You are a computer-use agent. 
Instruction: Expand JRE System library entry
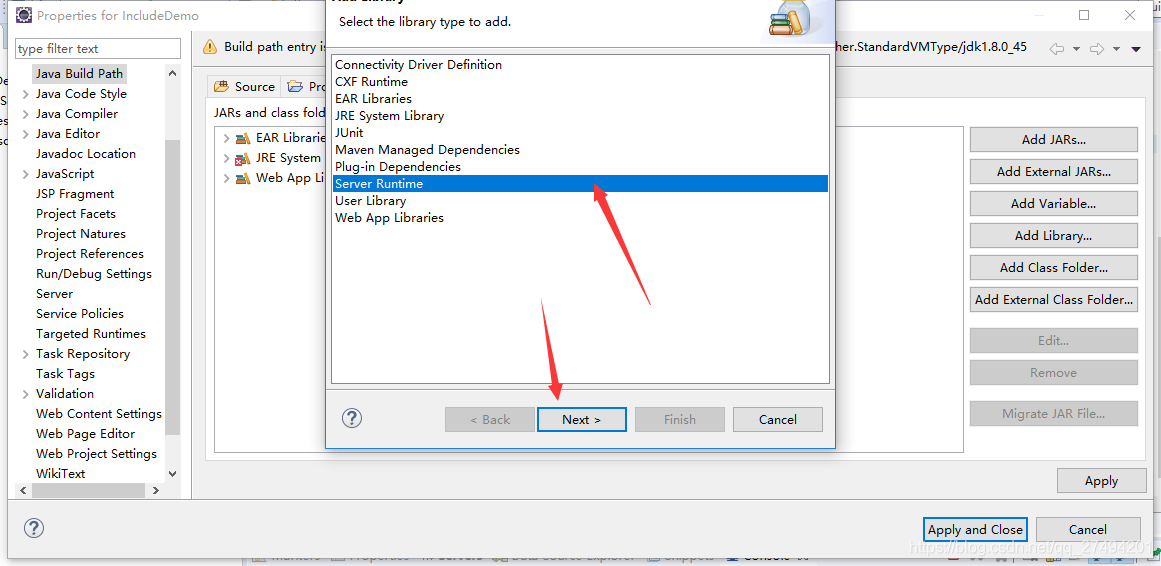227,158
